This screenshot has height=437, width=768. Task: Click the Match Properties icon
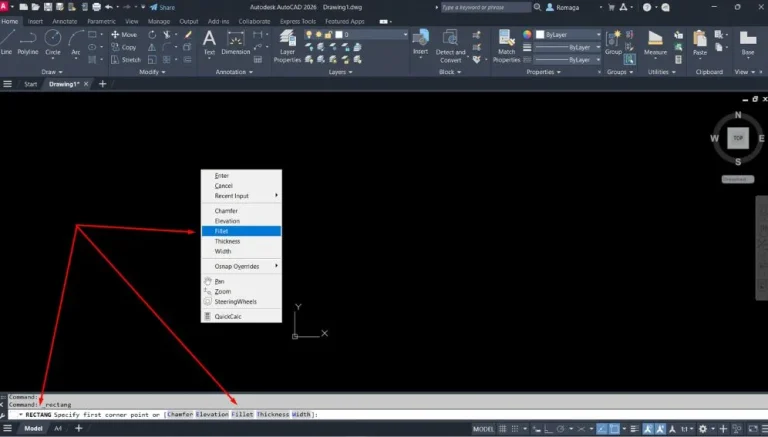(x=507, y=42)
